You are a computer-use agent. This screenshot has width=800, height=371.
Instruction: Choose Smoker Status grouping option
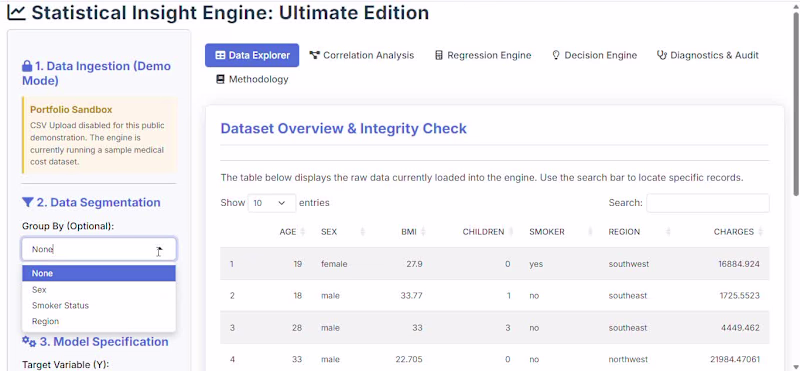click(99, 305)
